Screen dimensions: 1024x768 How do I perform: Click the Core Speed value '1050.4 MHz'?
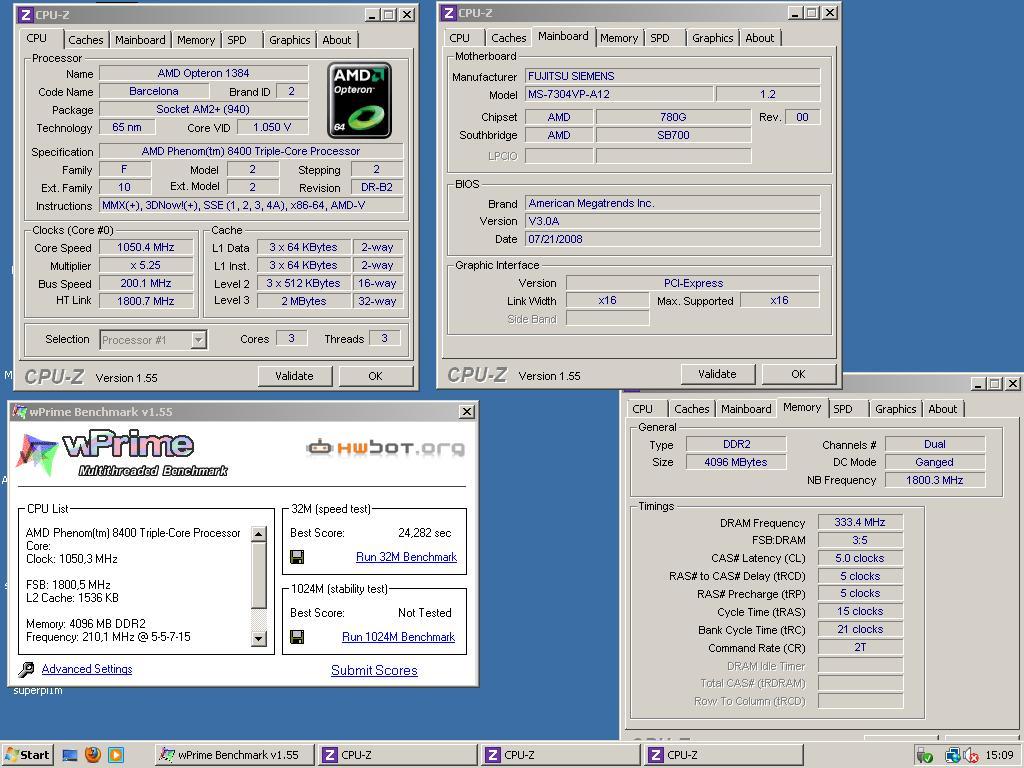coord(146,248)
